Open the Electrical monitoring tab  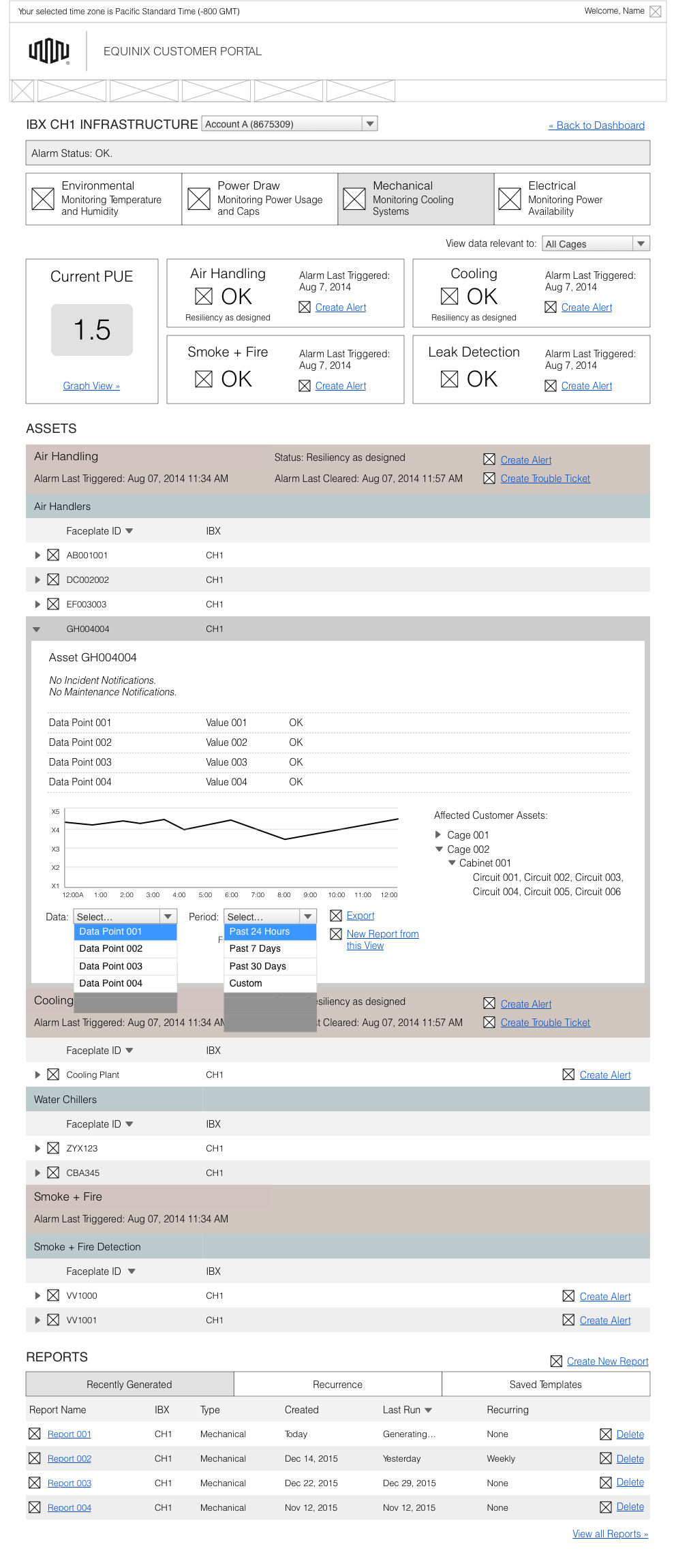[572, 198]
